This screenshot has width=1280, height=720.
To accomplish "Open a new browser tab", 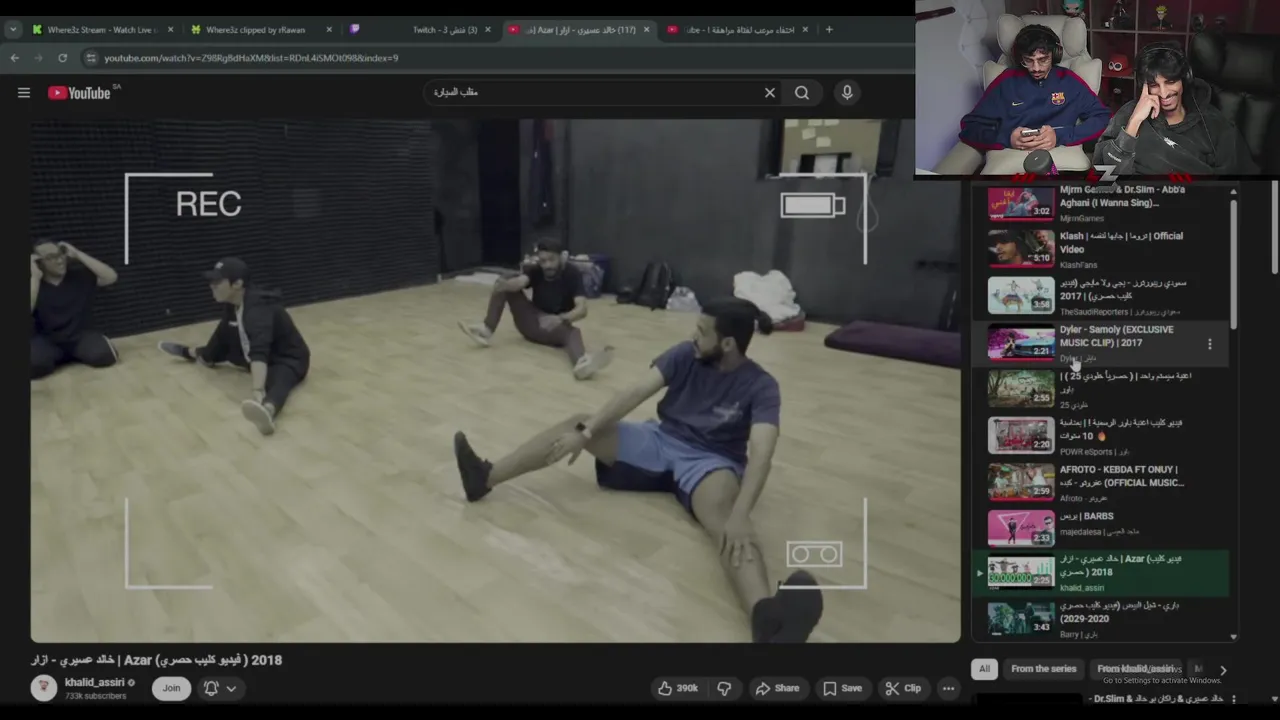I will [829, 30].
